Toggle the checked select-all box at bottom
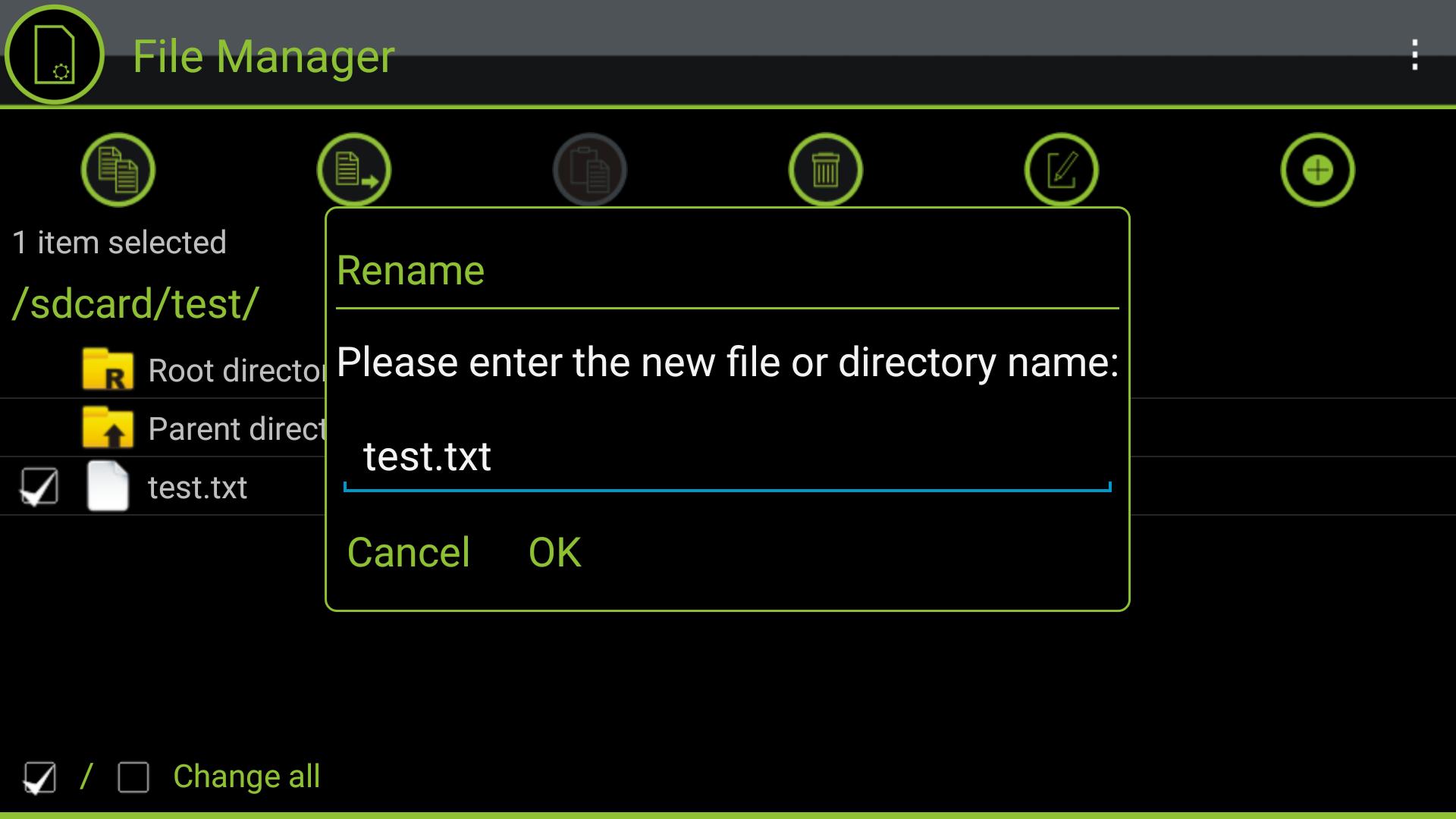Screen dimensions: 1456x819 pos(39,777)
